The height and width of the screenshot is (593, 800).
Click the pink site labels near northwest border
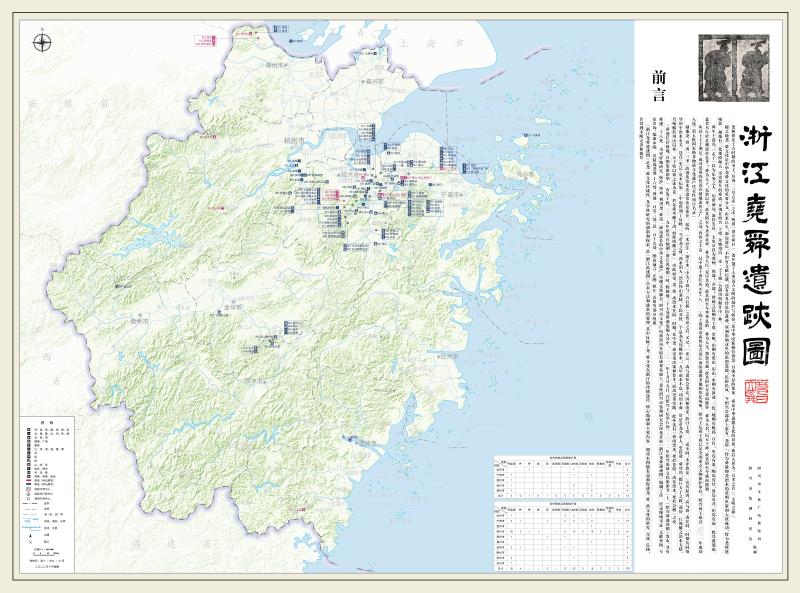(206, 40)
